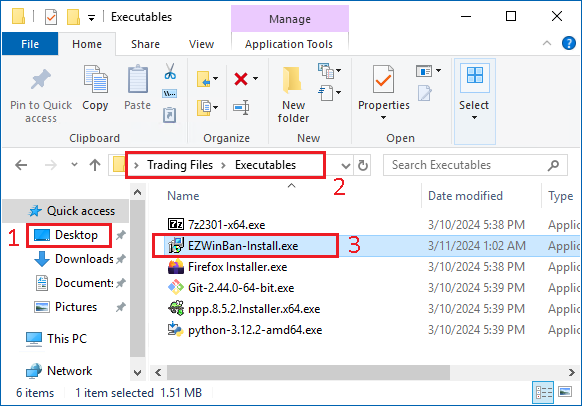This screenshot has height=406, width=582.
Task: Sort by the Type column header
Action: pos(561,196)
